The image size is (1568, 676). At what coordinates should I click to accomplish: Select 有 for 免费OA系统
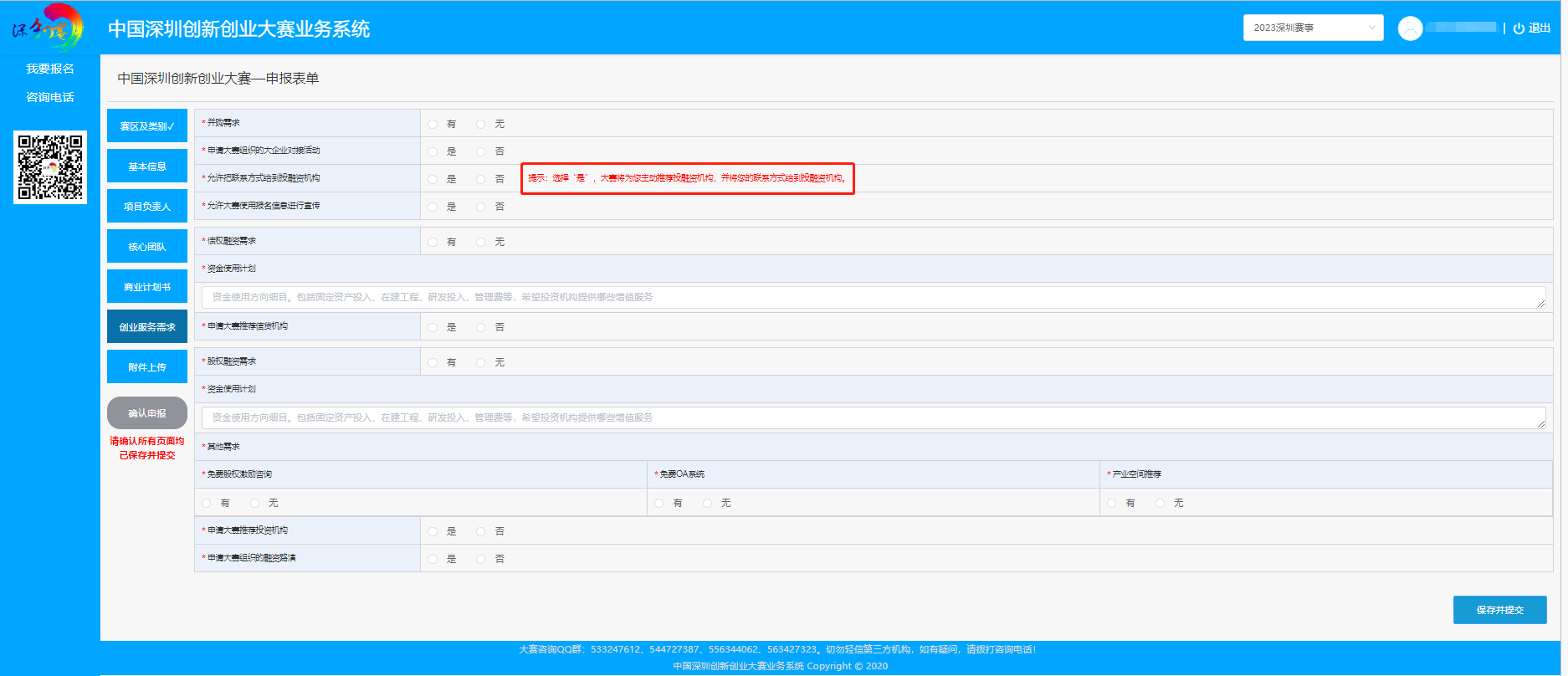point(659,503)
